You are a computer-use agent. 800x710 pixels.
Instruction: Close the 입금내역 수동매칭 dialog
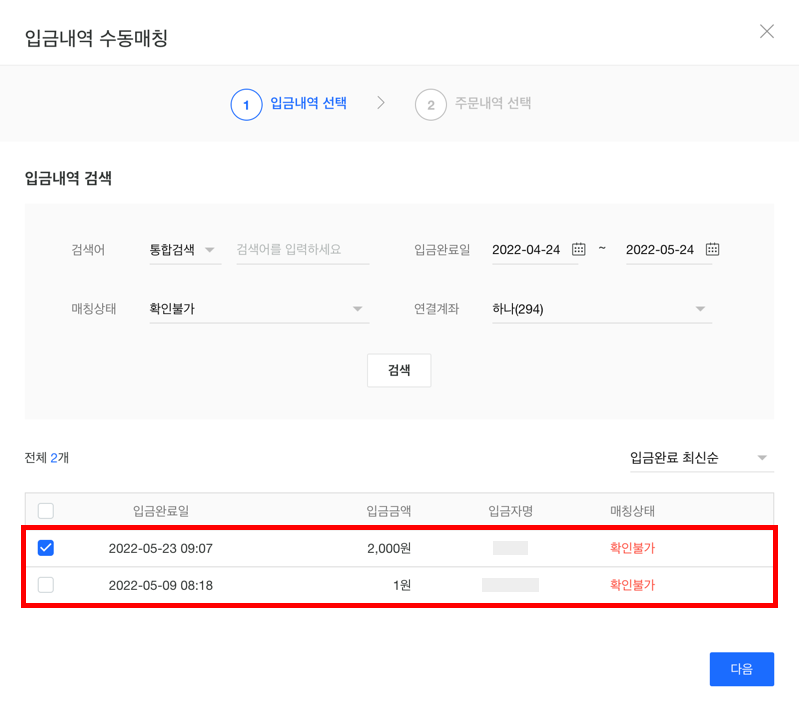[766, 32]
